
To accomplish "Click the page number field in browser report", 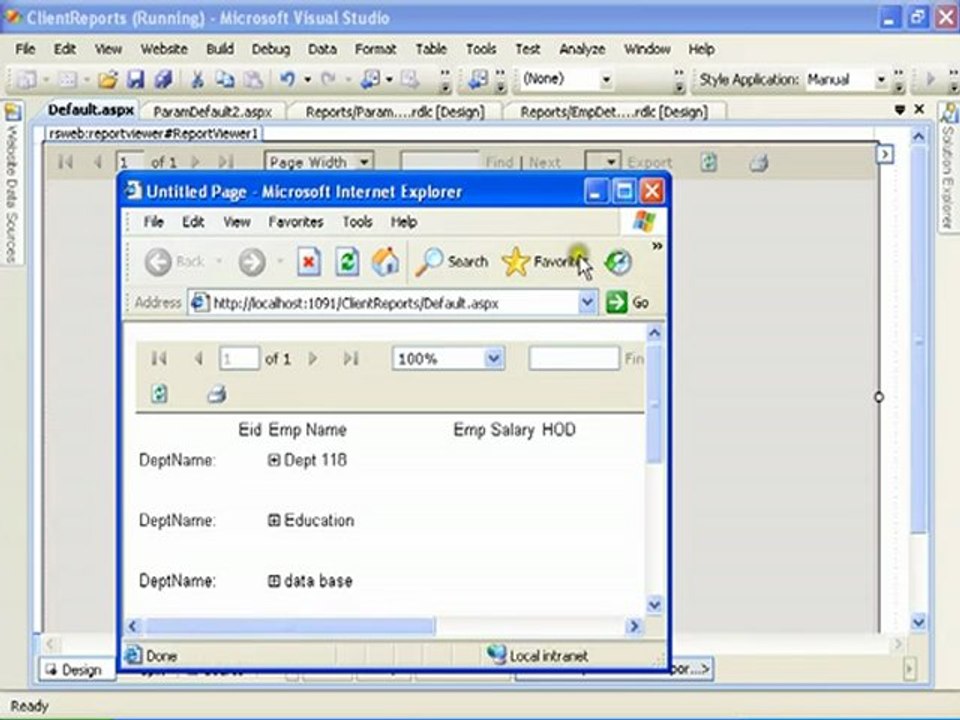I will pos(239,358).
